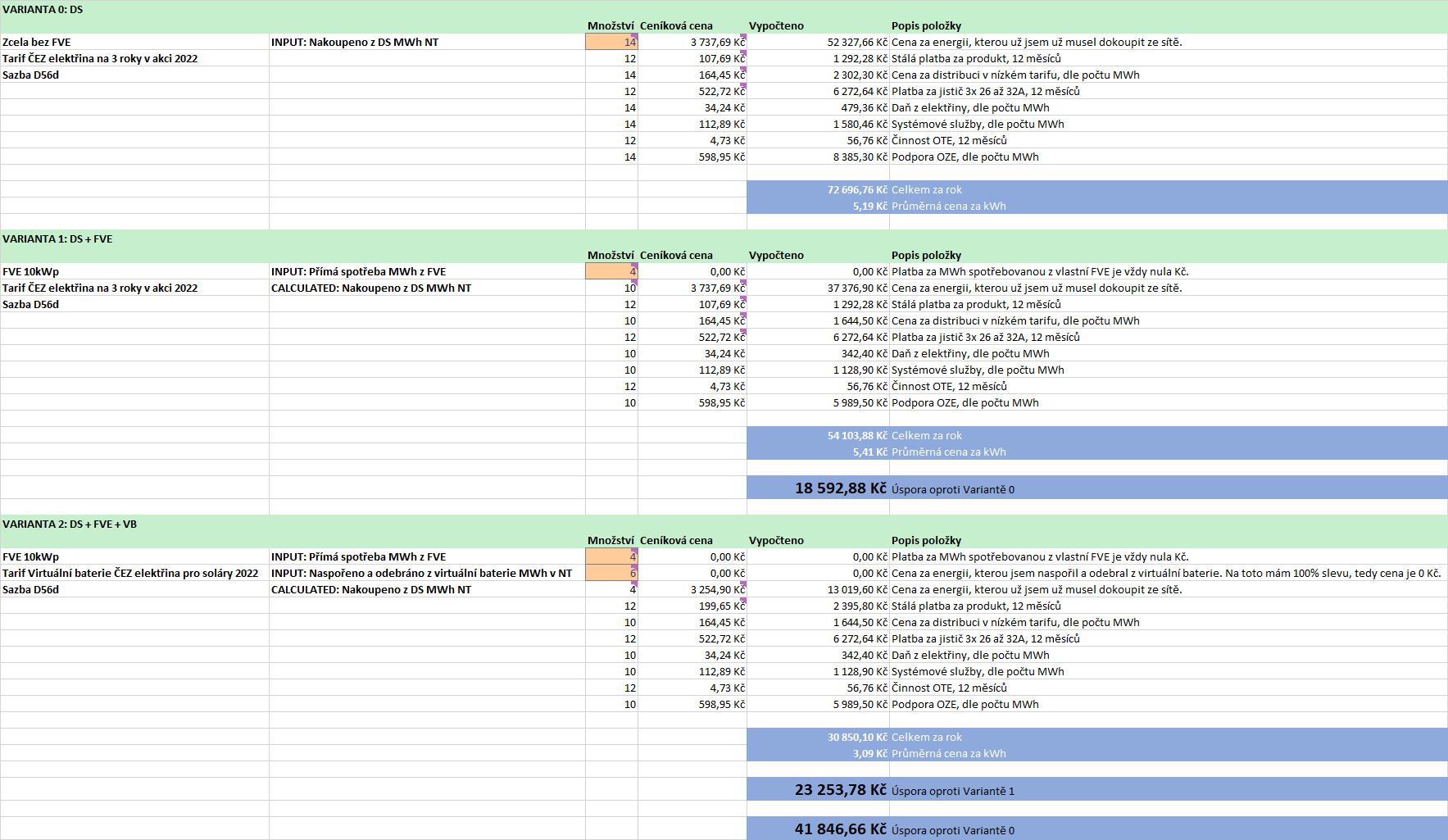1448x840 pixels.
Task: Click the description about virtual battery 100% discount
Action: tap(1166, 573)
